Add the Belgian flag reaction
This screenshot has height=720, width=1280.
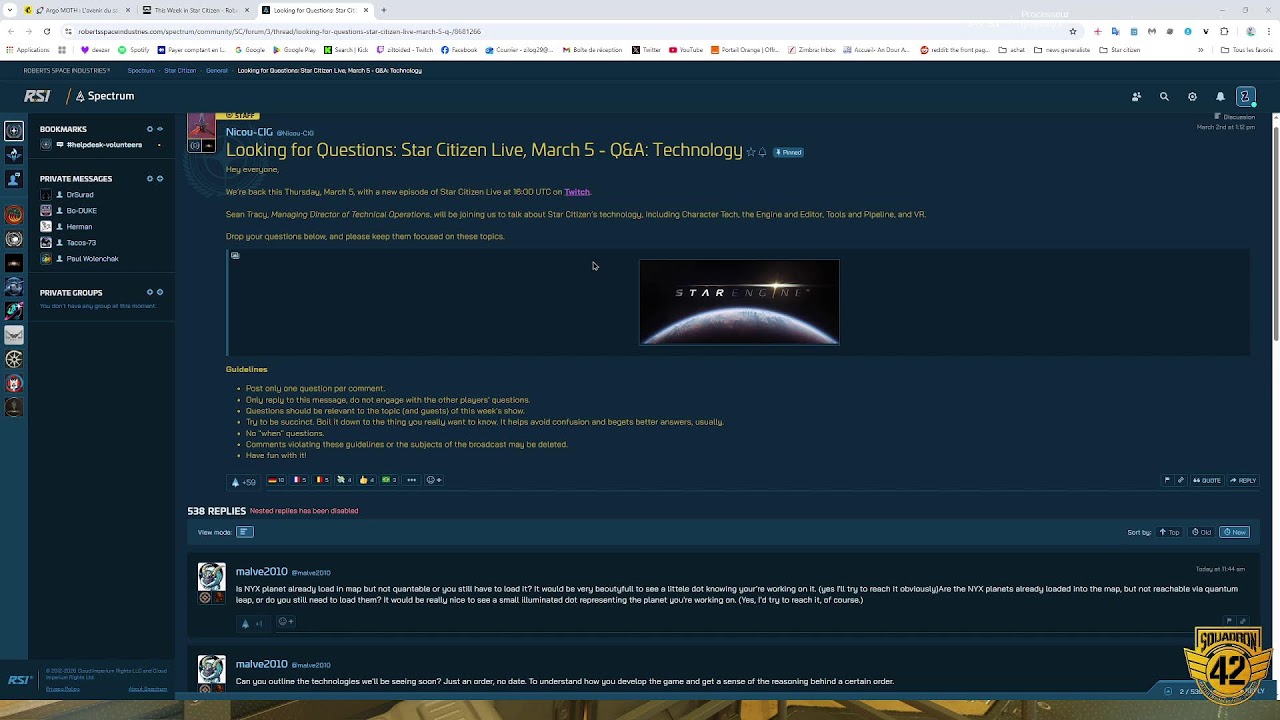[322, 480]
